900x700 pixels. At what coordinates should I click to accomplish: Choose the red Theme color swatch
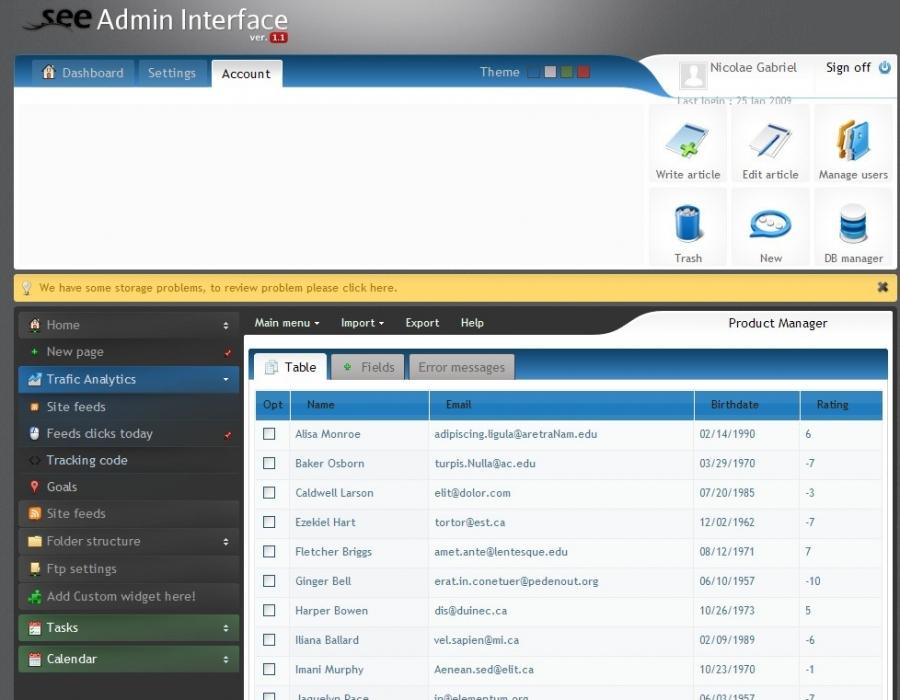[x=583, y=72]
